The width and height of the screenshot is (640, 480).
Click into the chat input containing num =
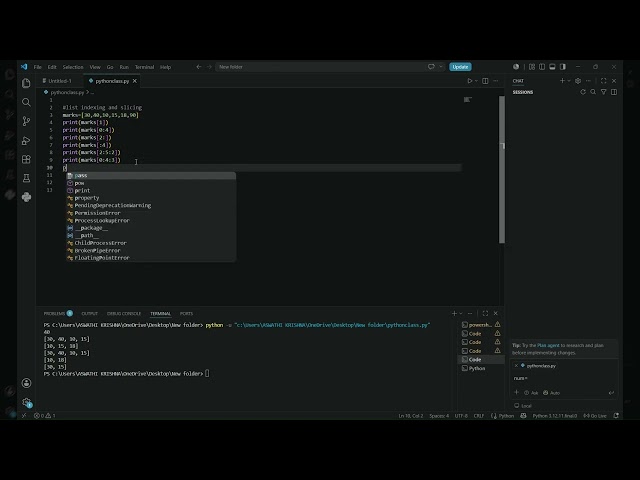[563, 378]
